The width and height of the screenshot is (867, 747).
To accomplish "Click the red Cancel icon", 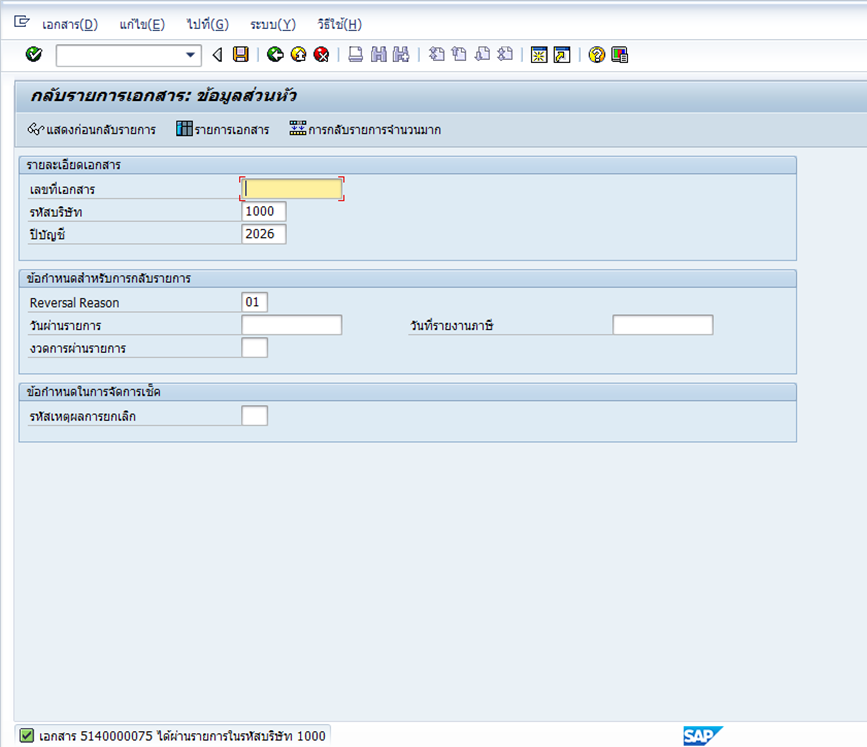I will tap(321, 54).
